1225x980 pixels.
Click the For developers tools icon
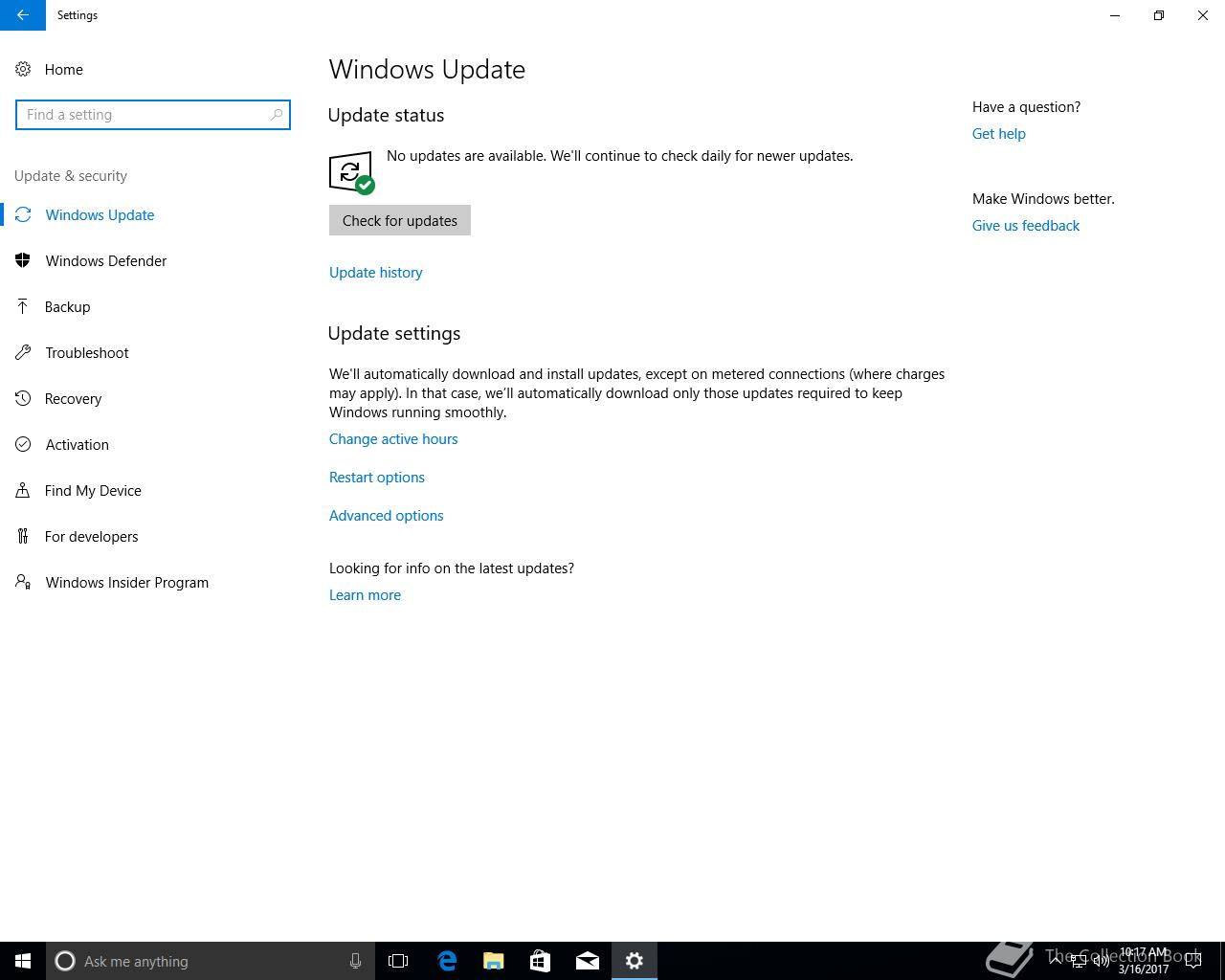click(23, 536)
